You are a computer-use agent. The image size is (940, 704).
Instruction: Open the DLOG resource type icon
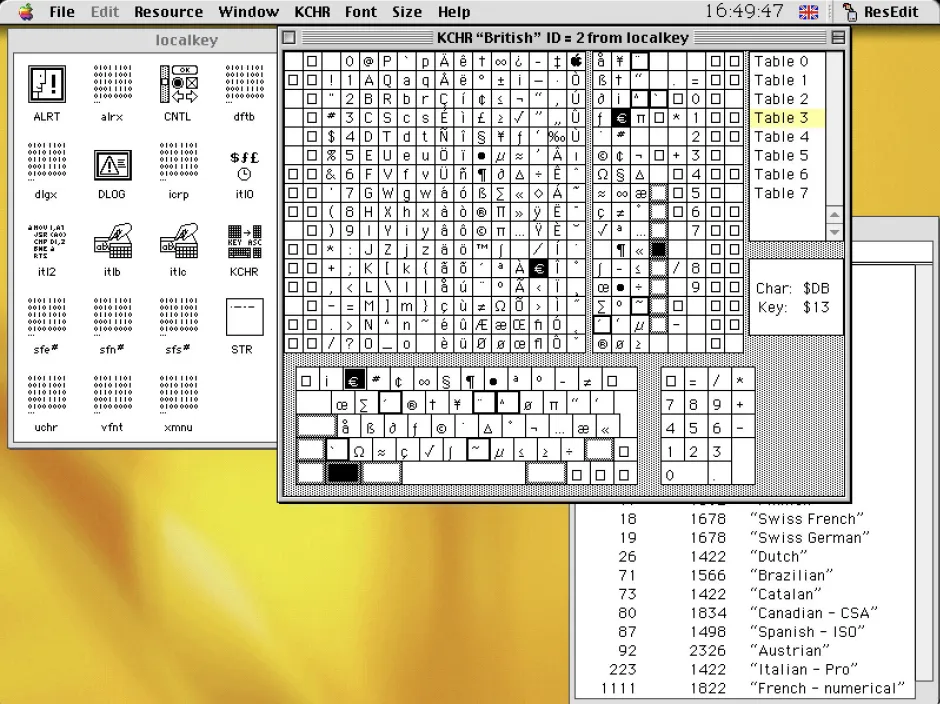pyautogui.click(x=111, y=165)
